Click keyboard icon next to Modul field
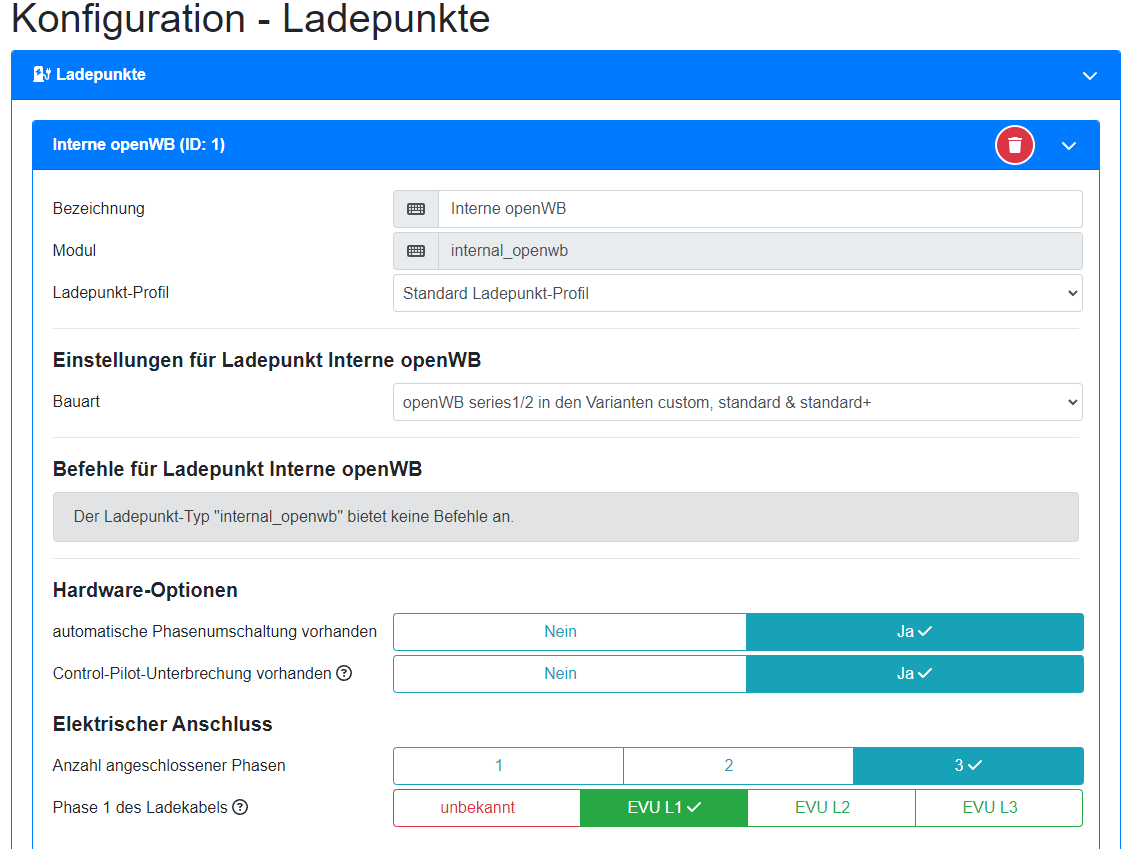This screenshot has width=1129, height=849. click(416, 251)
